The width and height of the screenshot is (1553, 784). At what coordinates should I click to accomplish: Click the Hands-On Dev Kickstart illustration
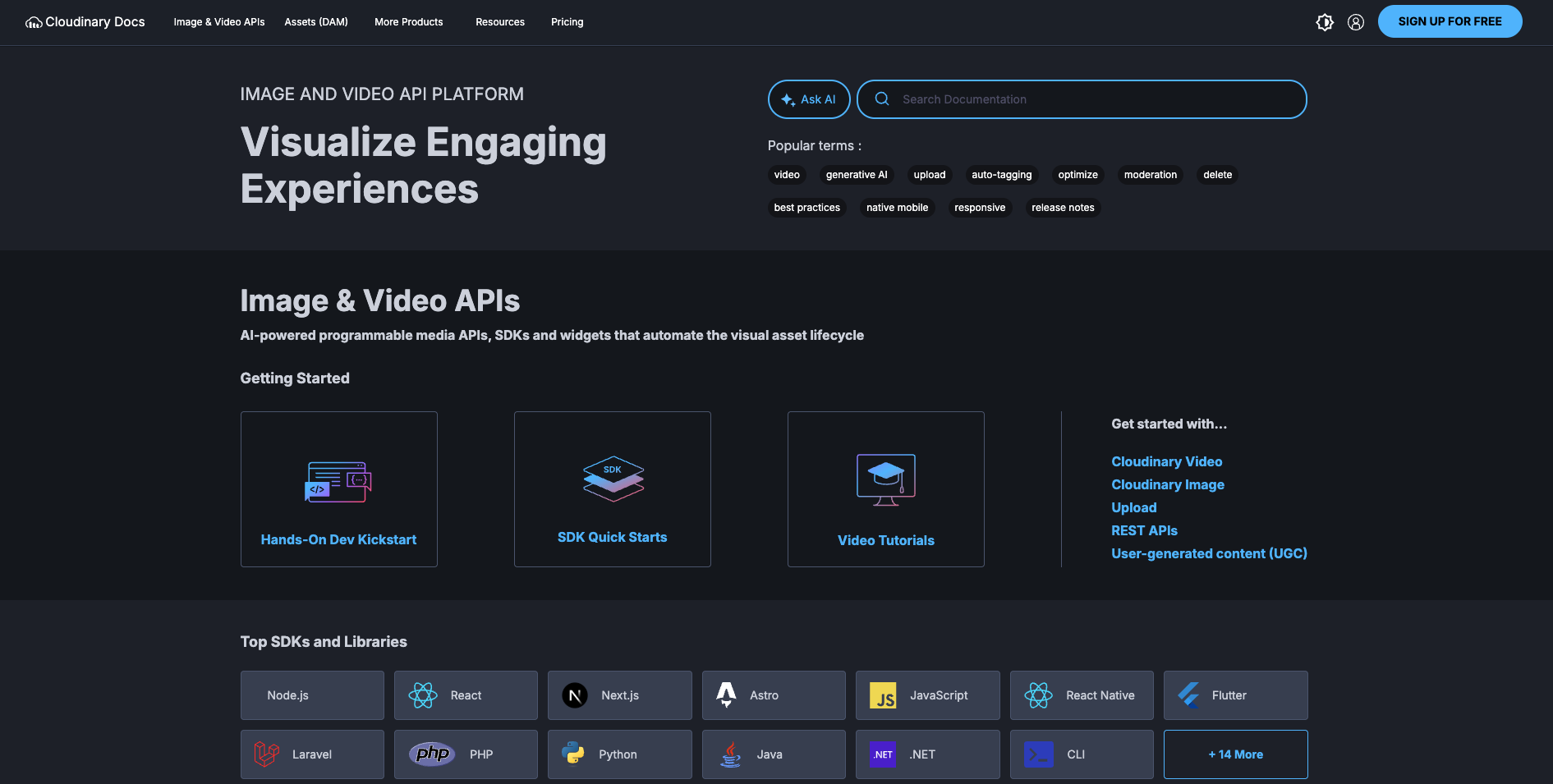338,481
